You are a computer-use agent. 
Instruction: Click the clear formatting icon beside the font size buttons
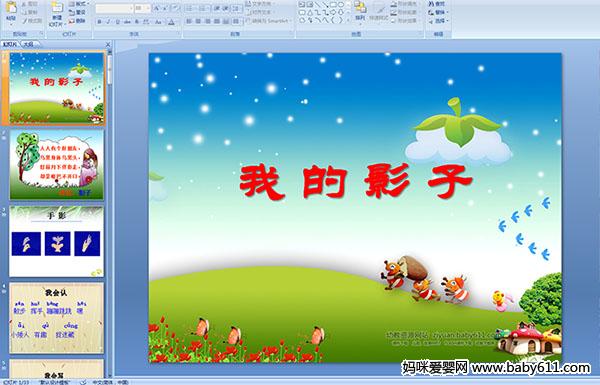(175, 8)
